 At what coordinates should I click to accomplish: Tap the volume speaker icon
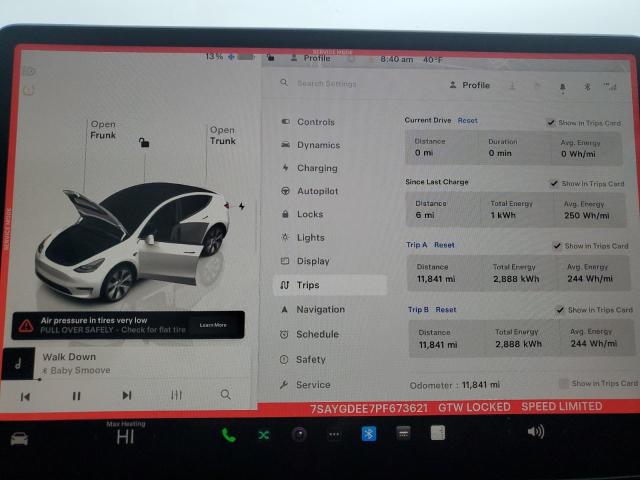click(536, 431)
